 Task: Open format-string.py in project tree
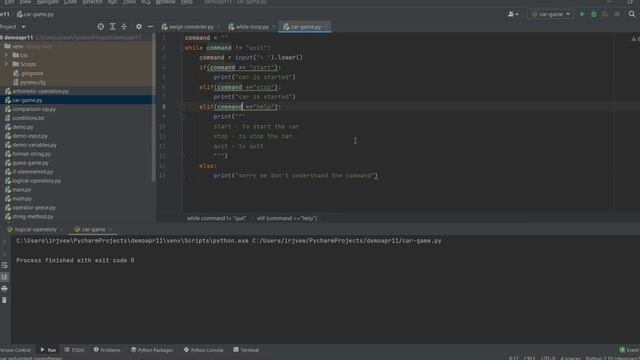31,154
